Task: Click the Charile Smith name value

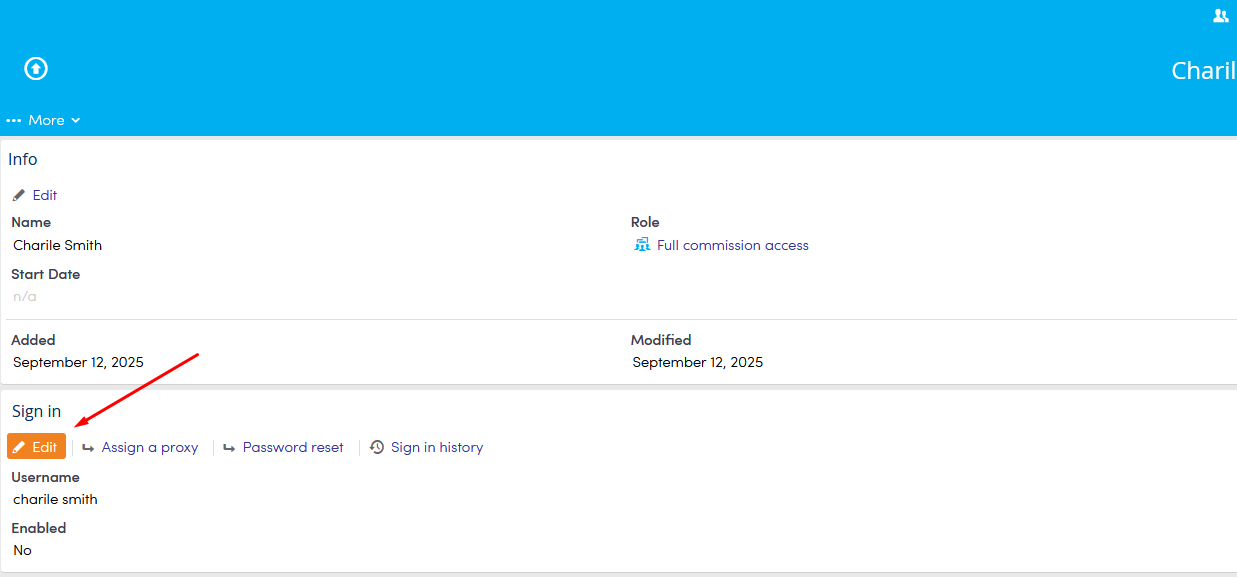Action: click(x=58, y=245)
